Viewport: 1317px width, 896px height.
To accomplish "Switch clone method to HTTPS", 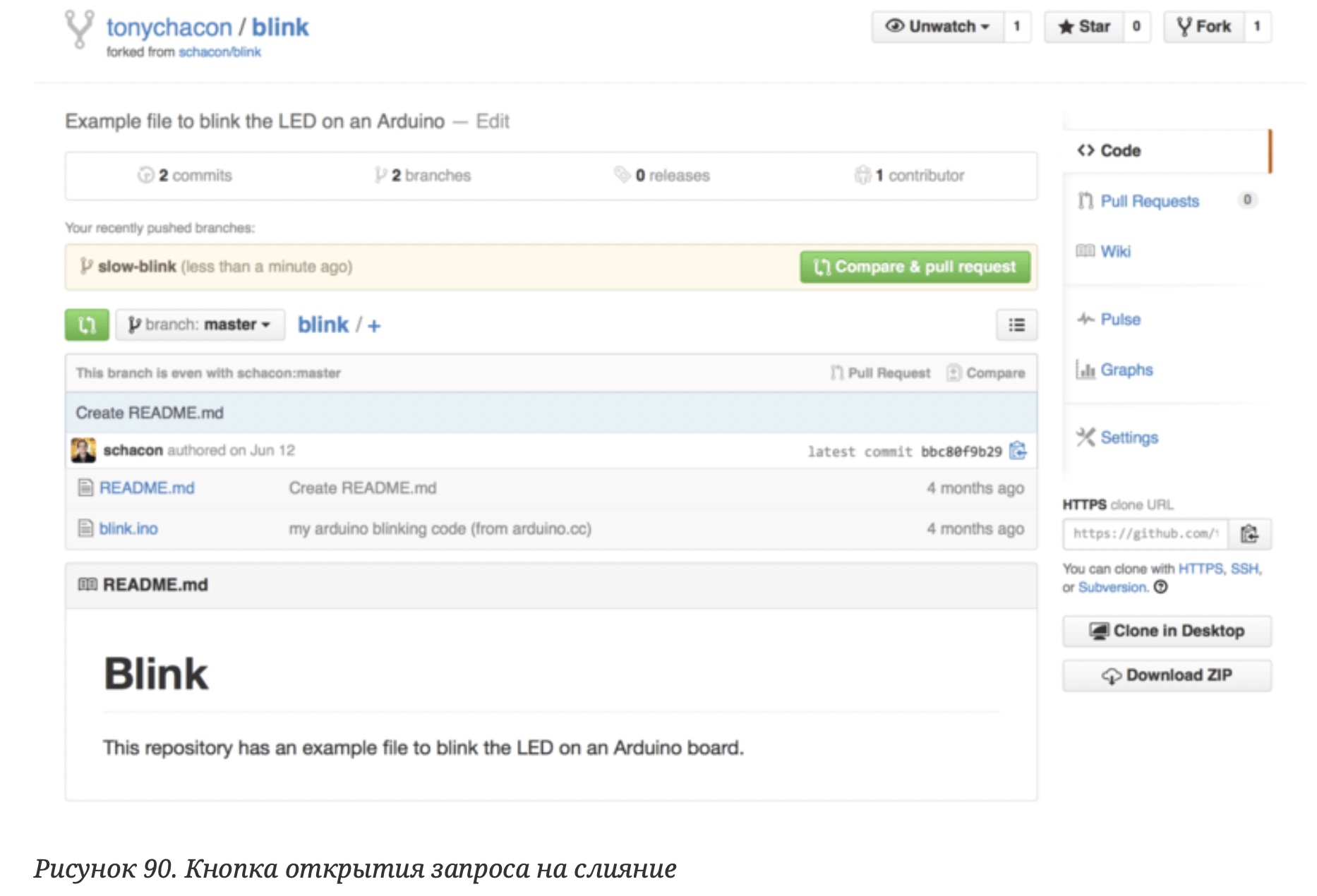I will click(1201, 569).
